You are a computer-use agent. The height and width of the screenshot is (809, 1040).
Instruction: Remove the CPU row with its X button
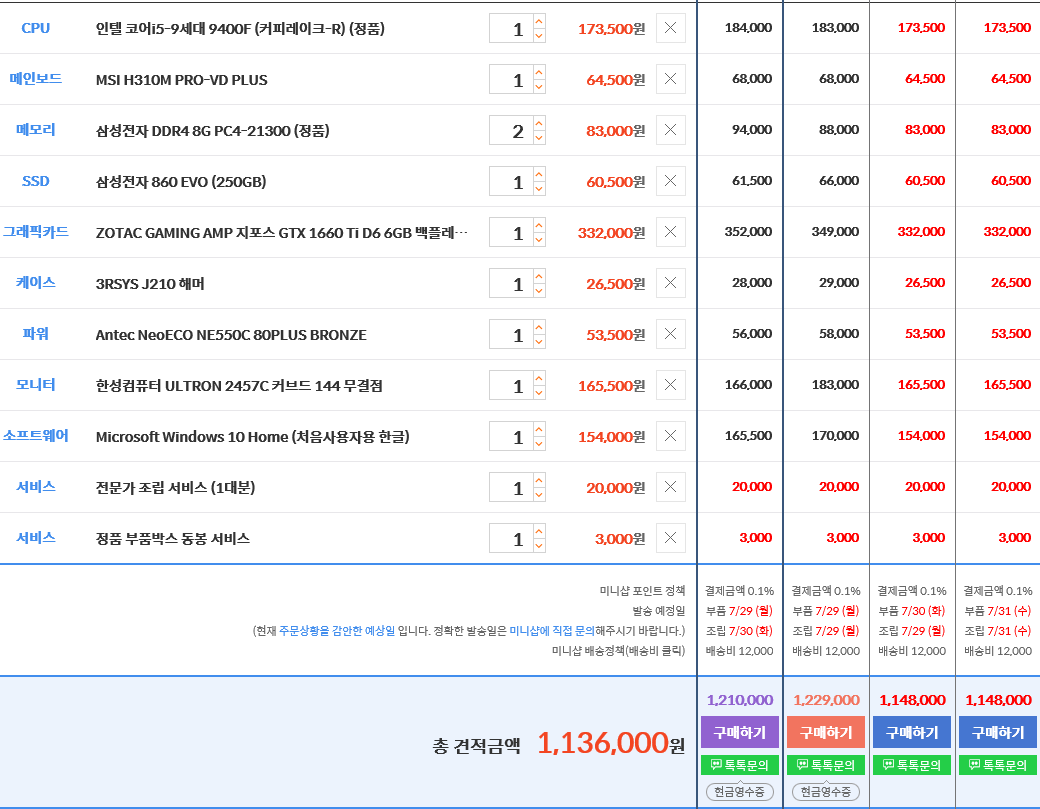coord(671,28)
